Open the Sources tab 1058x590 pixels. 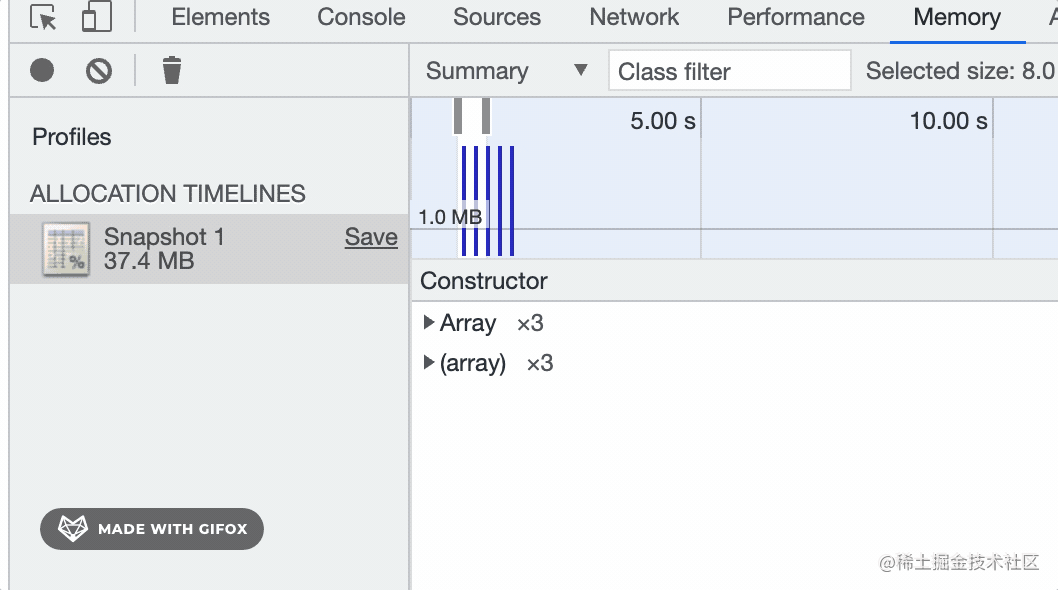coord(496,17)
